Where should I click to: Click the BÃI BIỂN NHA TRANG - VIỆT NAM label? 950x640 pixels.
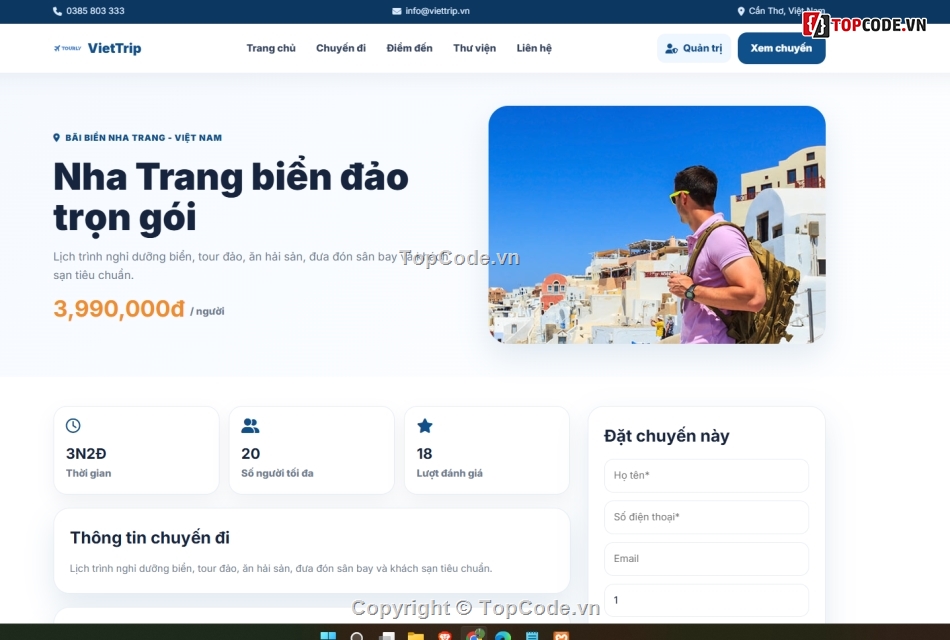click(144, 138)
